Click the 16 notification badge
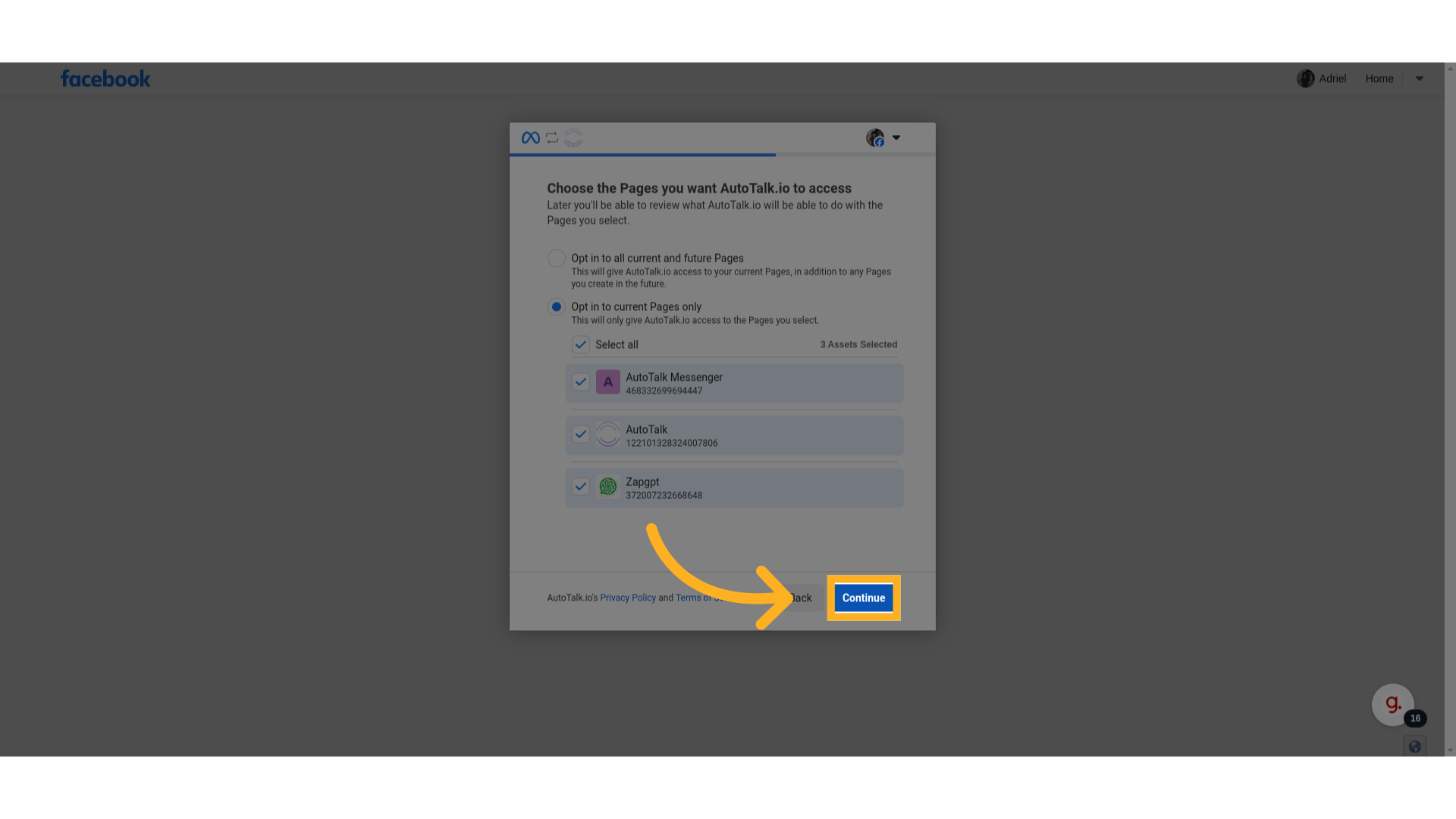The height and width of the screenshot is (819, 1456). 1415,718
